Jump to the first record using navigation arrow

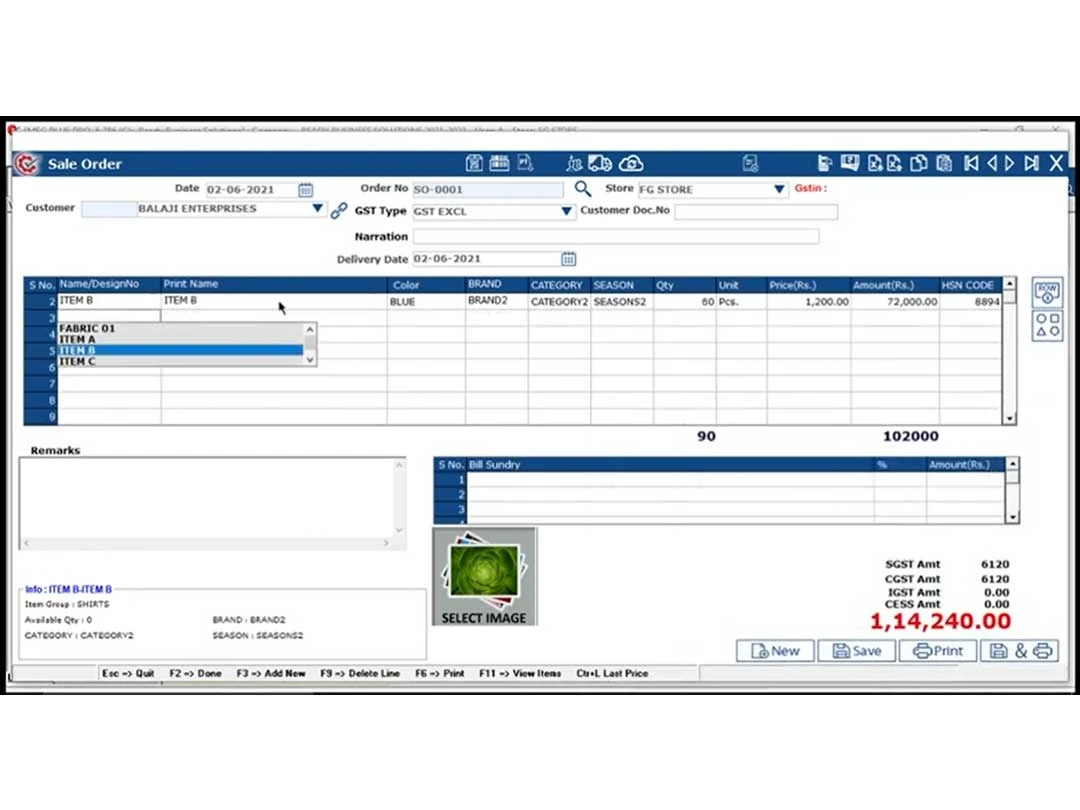pos(971,163)
